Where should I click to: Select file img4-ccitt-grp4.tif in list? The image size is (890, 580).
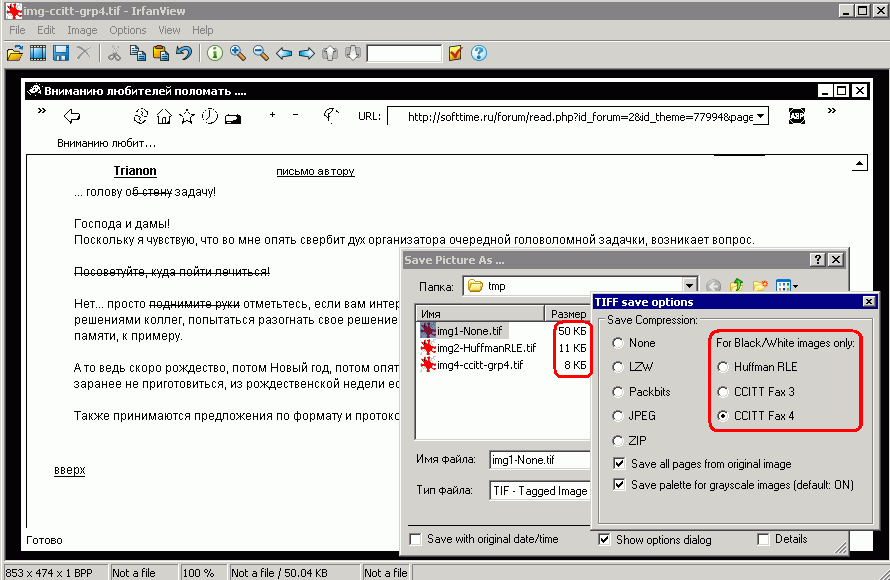pos(472,364)
